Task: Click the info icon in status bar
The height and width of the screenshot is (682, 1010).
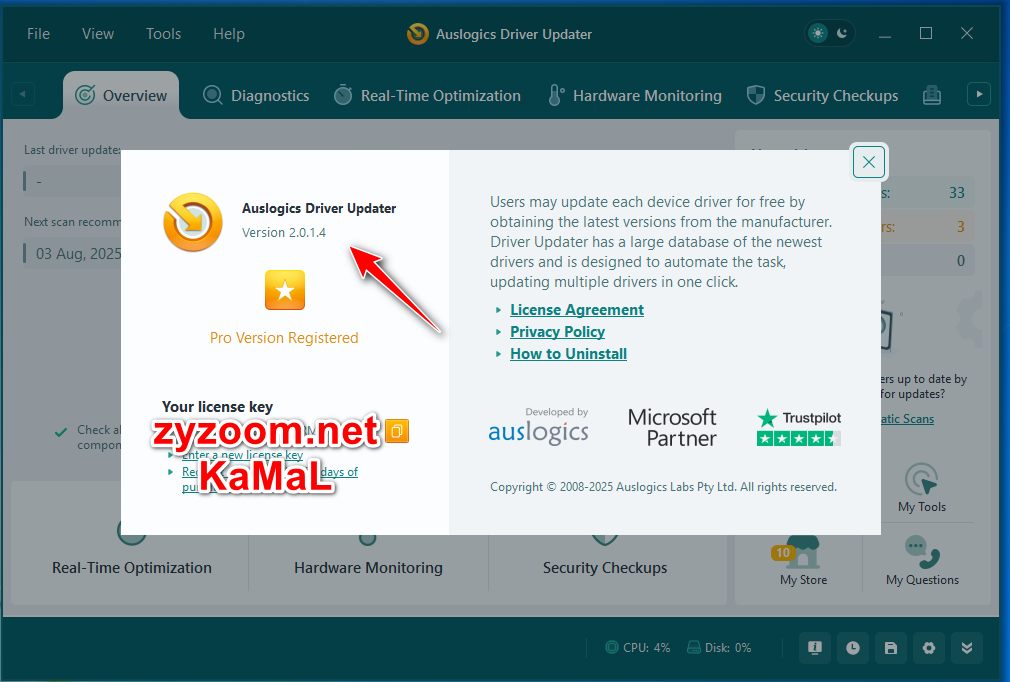Action: (x=815, y=648)
